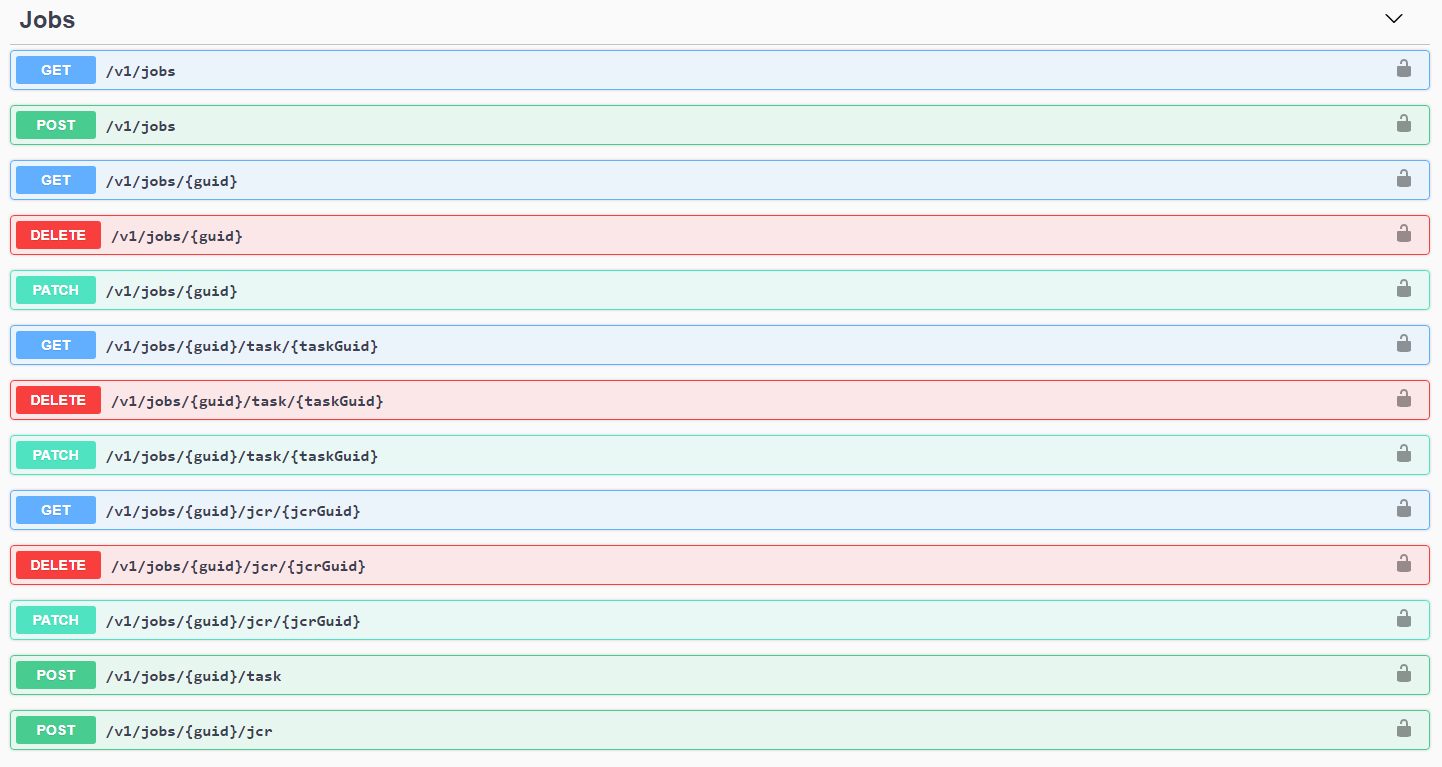Image resolution: width=1442 pixels, height=767 pixels.
Task: Collapse the Jobs section using the chevron
Action: click(x=1394, y=19)
